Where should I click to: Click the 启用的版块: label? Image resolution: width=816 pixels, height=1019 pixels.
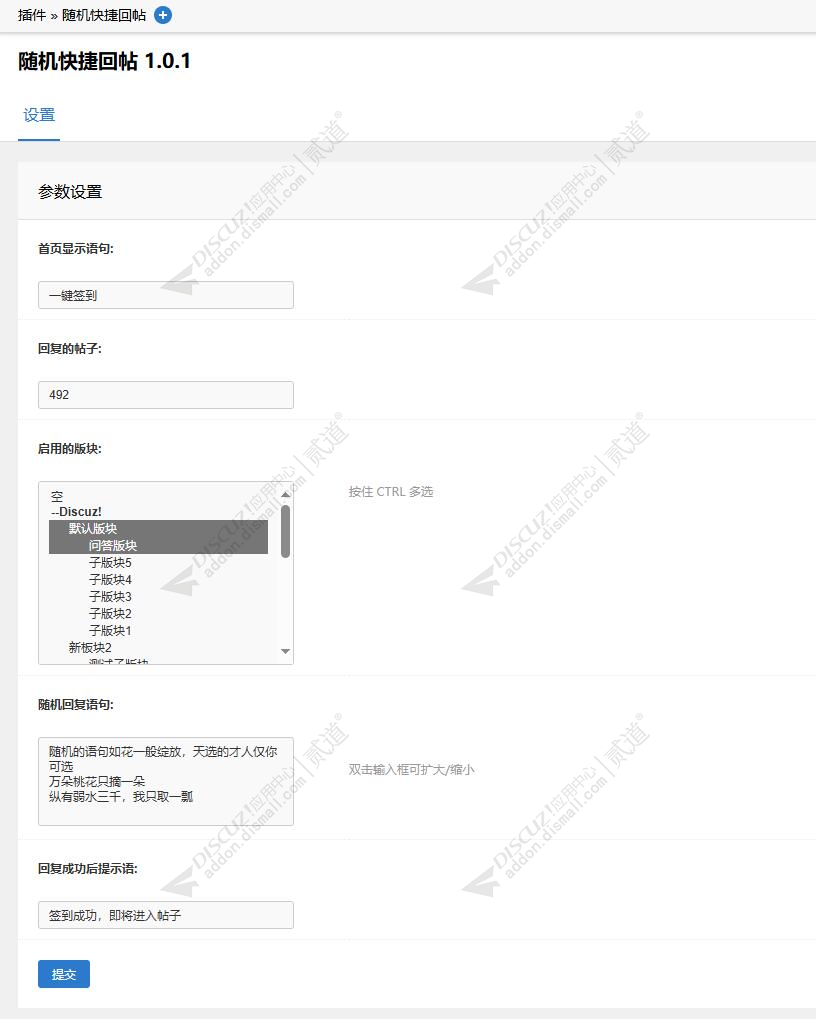tap(70, 448)
